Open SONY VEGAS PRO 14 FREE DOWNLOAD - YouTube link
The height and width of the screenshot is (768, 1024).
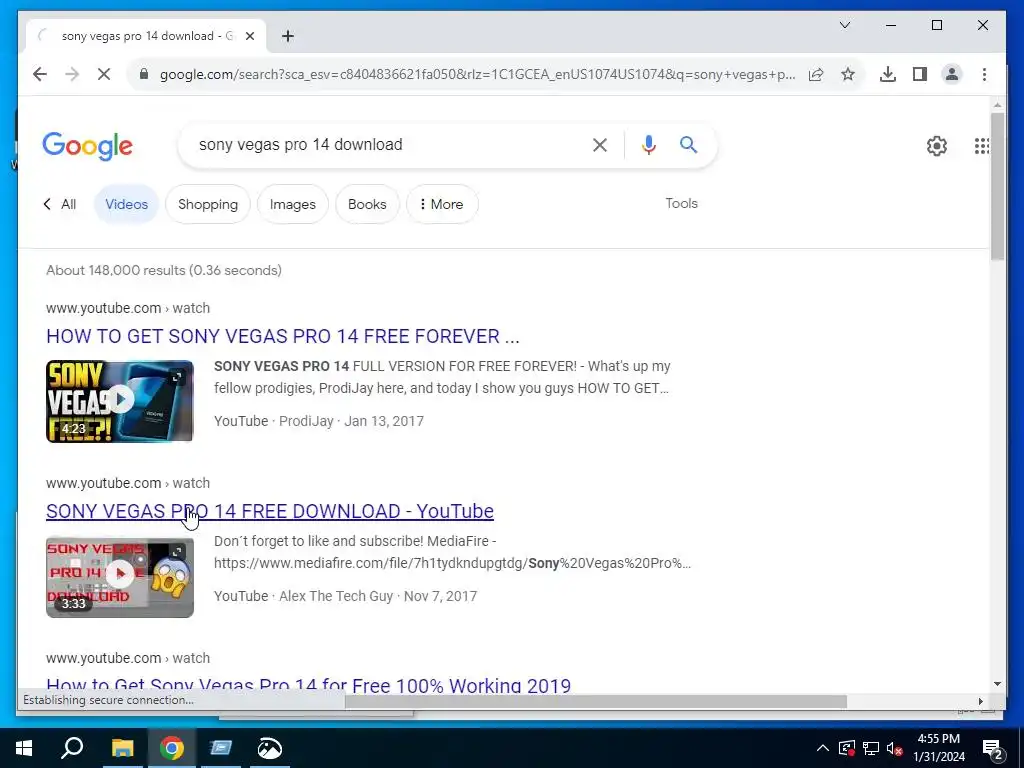270,511
